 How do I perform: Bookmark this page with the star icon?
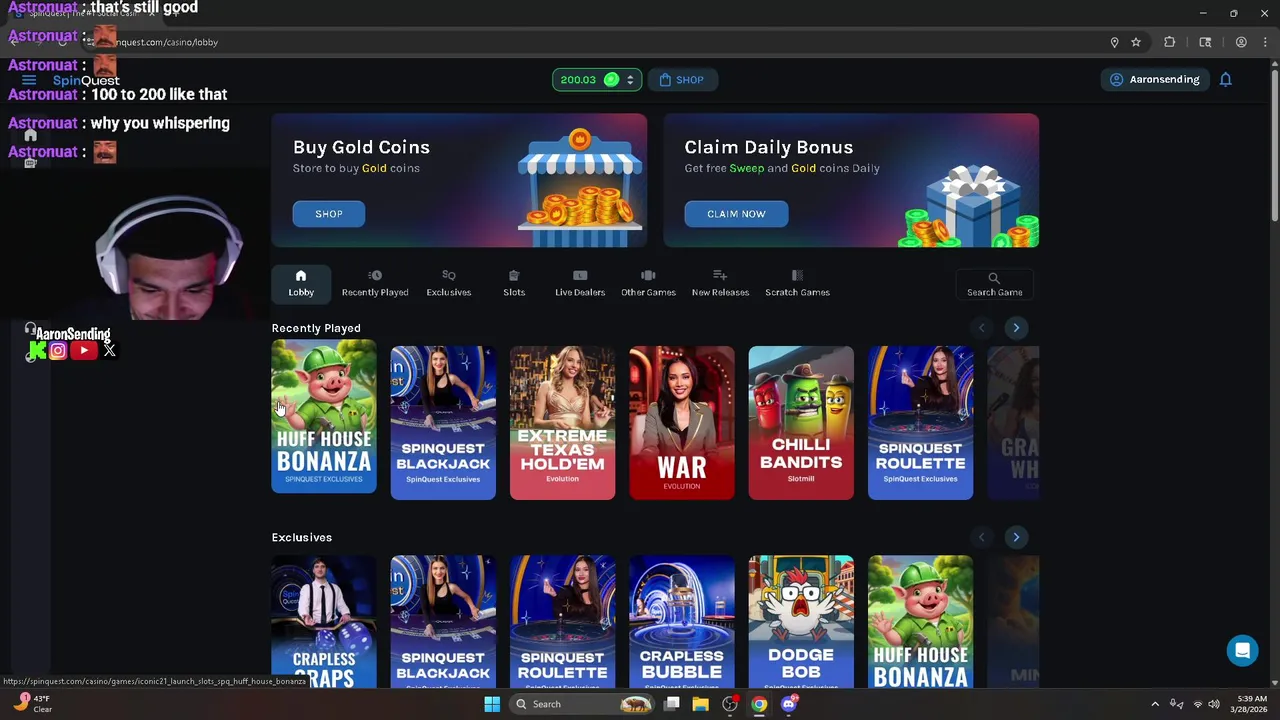[1136, 42]
